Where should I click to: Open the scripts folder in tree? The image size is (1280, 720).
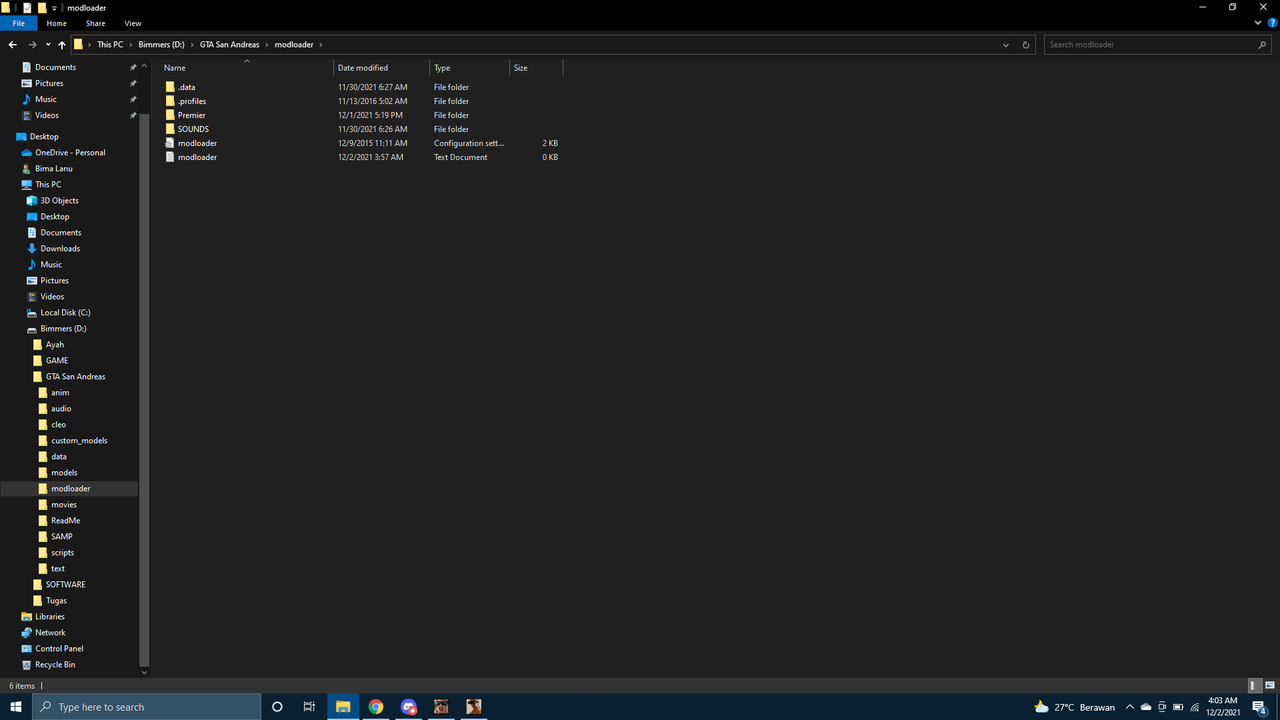[62, 552]
